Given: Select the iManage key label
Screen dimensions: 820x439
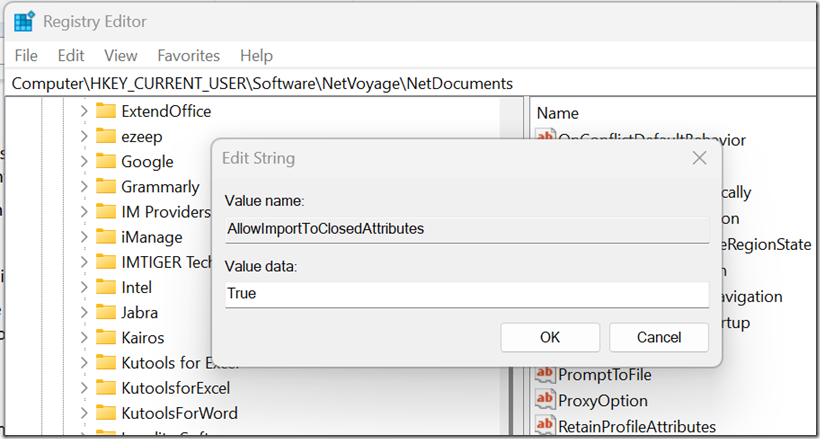Looking at the screenshot, I should [x=152, y=237].
